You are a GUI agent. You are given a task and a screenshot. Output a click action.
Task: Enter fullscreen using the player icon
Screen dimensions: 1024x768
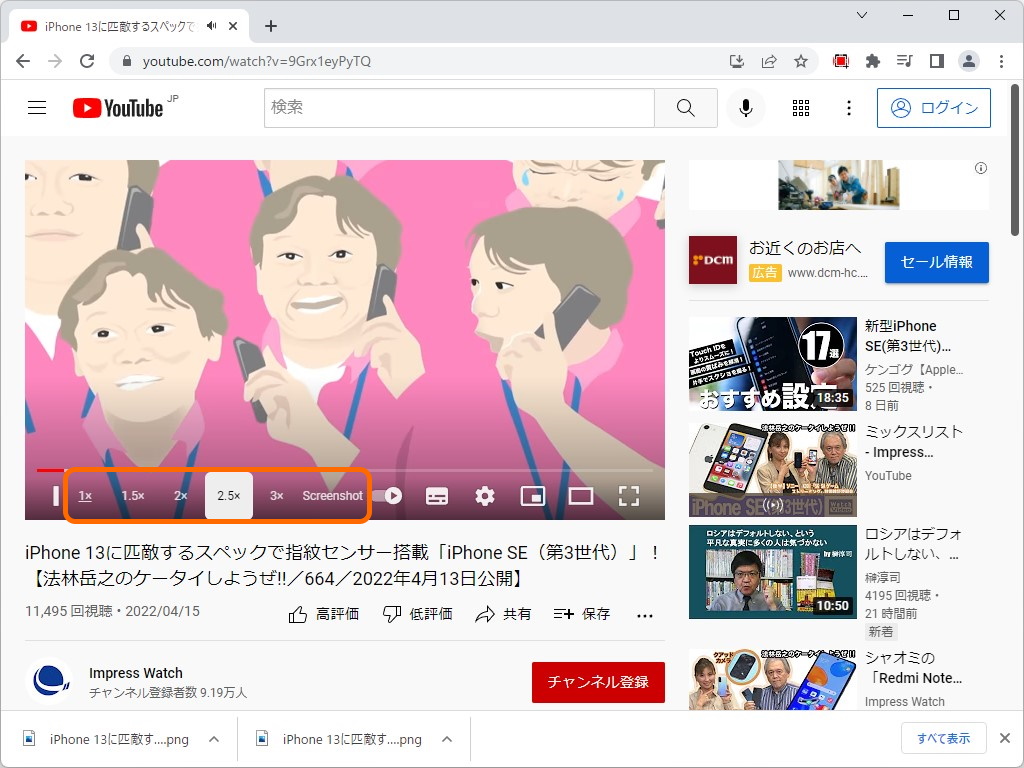[629, 495]
